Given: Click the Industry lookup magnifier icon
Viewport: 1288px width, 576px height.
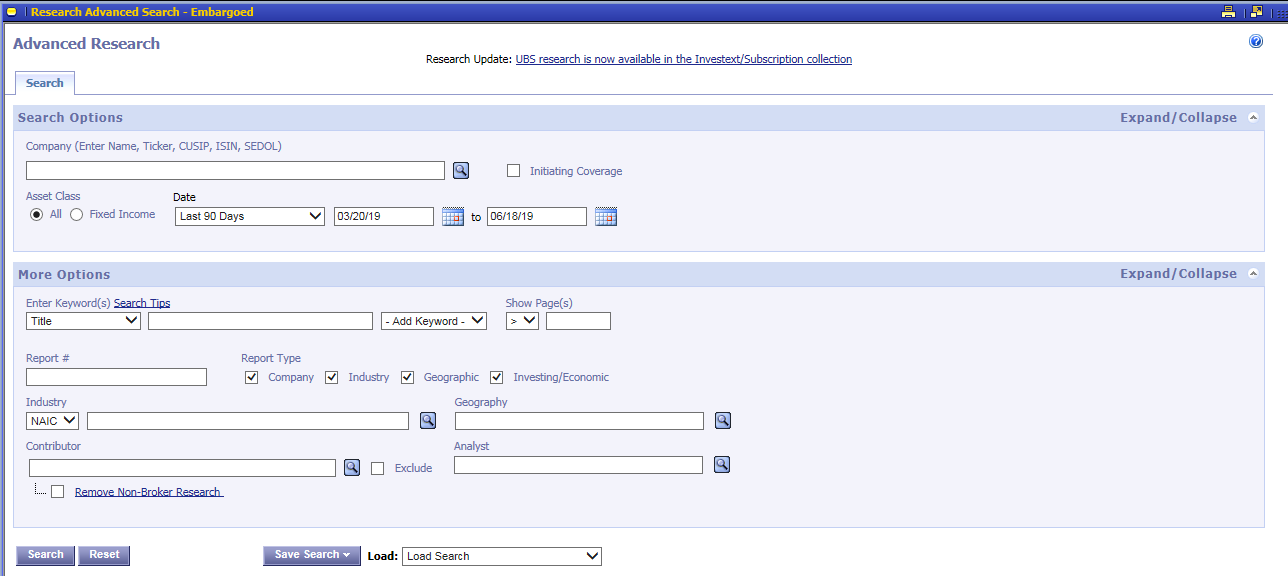Looking at the screenshot, I should (428, 421).
